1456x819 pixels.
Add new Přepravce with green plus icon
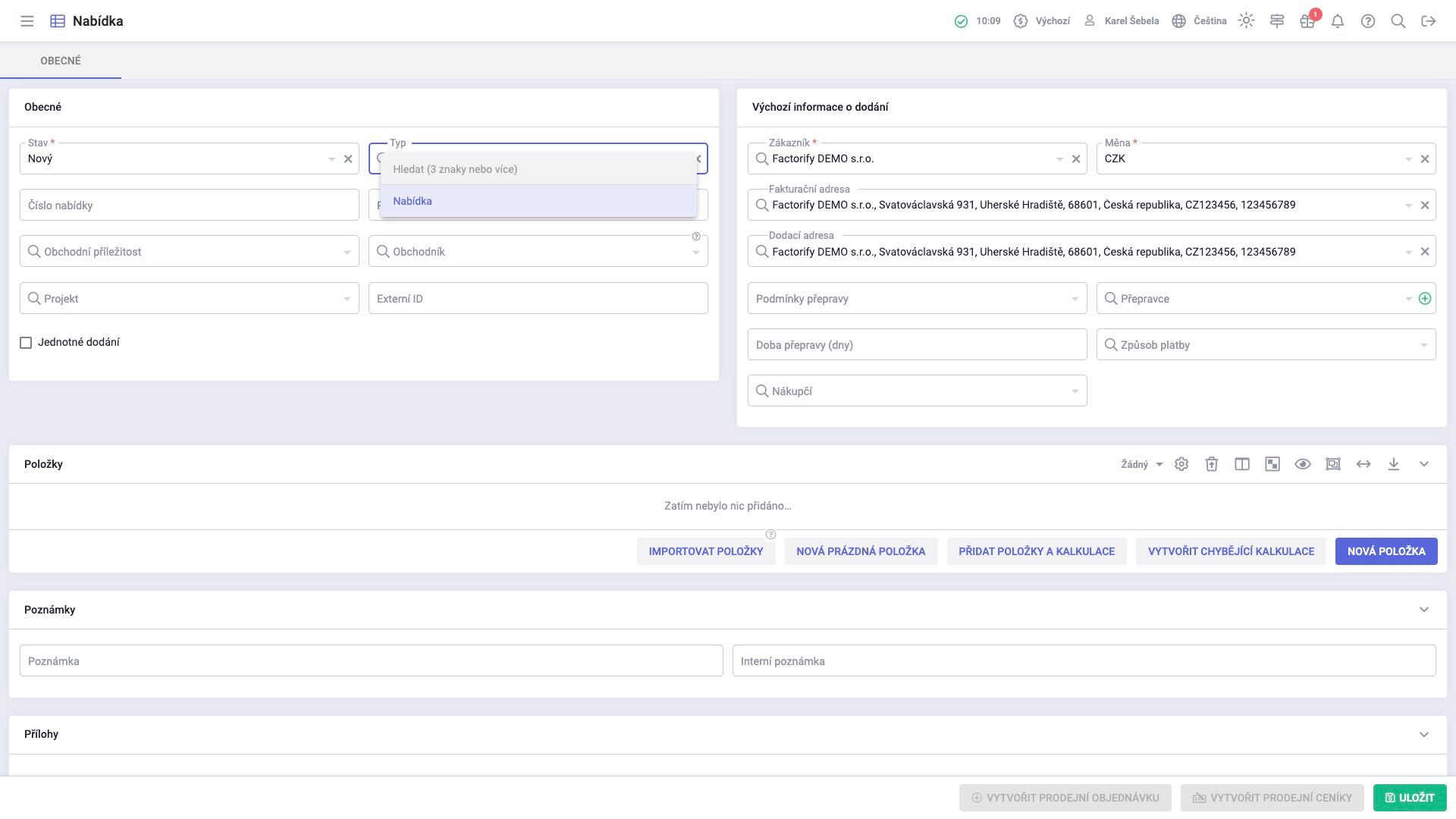pyautogui.click(x=1425, y=299)
